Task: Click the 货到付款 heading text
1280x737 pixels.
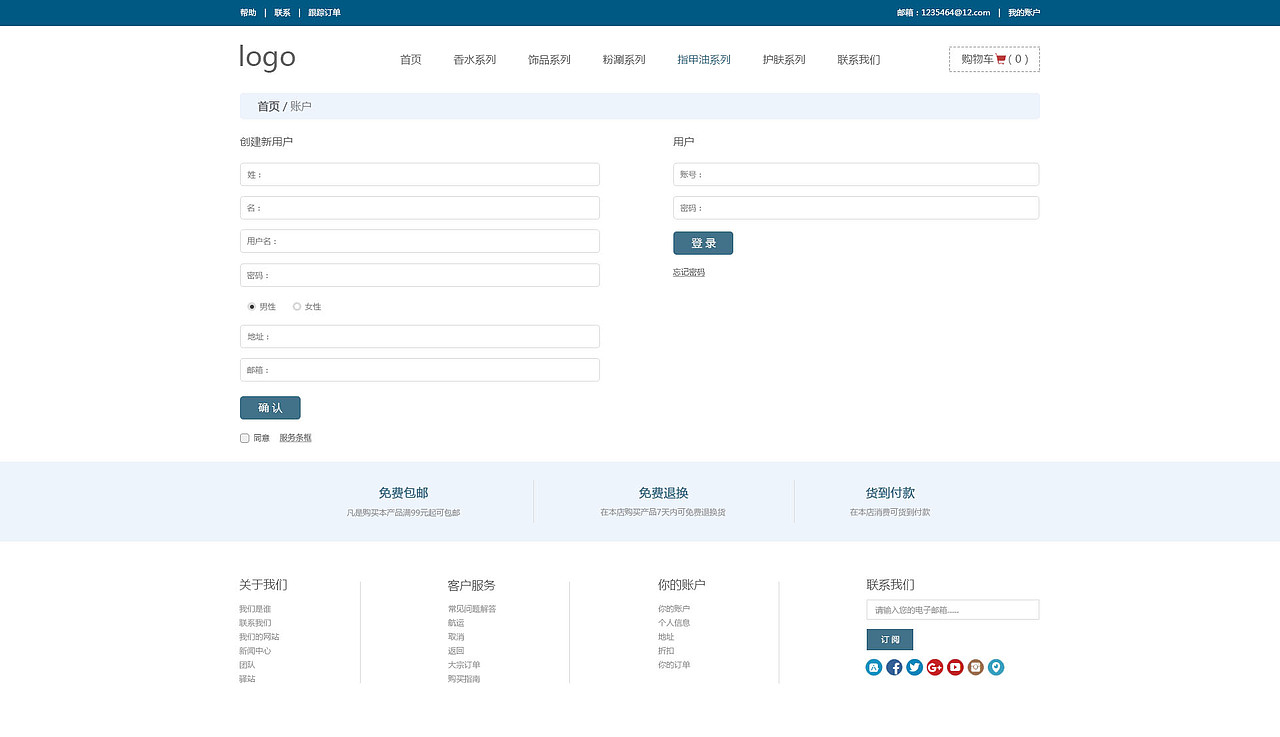Action: pos(890,493)
